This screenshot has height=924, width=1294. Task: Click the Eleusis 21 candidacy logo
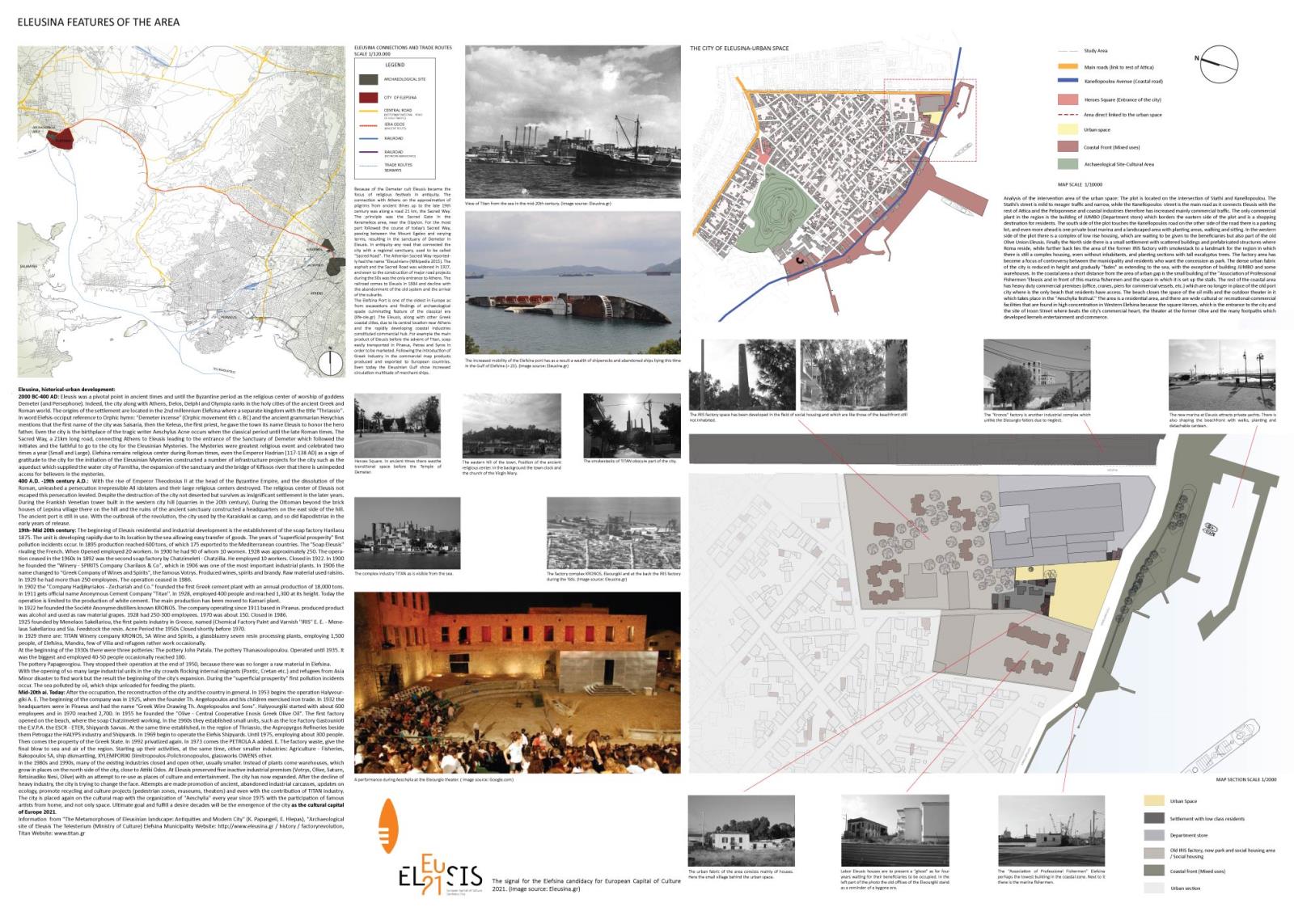point(440,875)
